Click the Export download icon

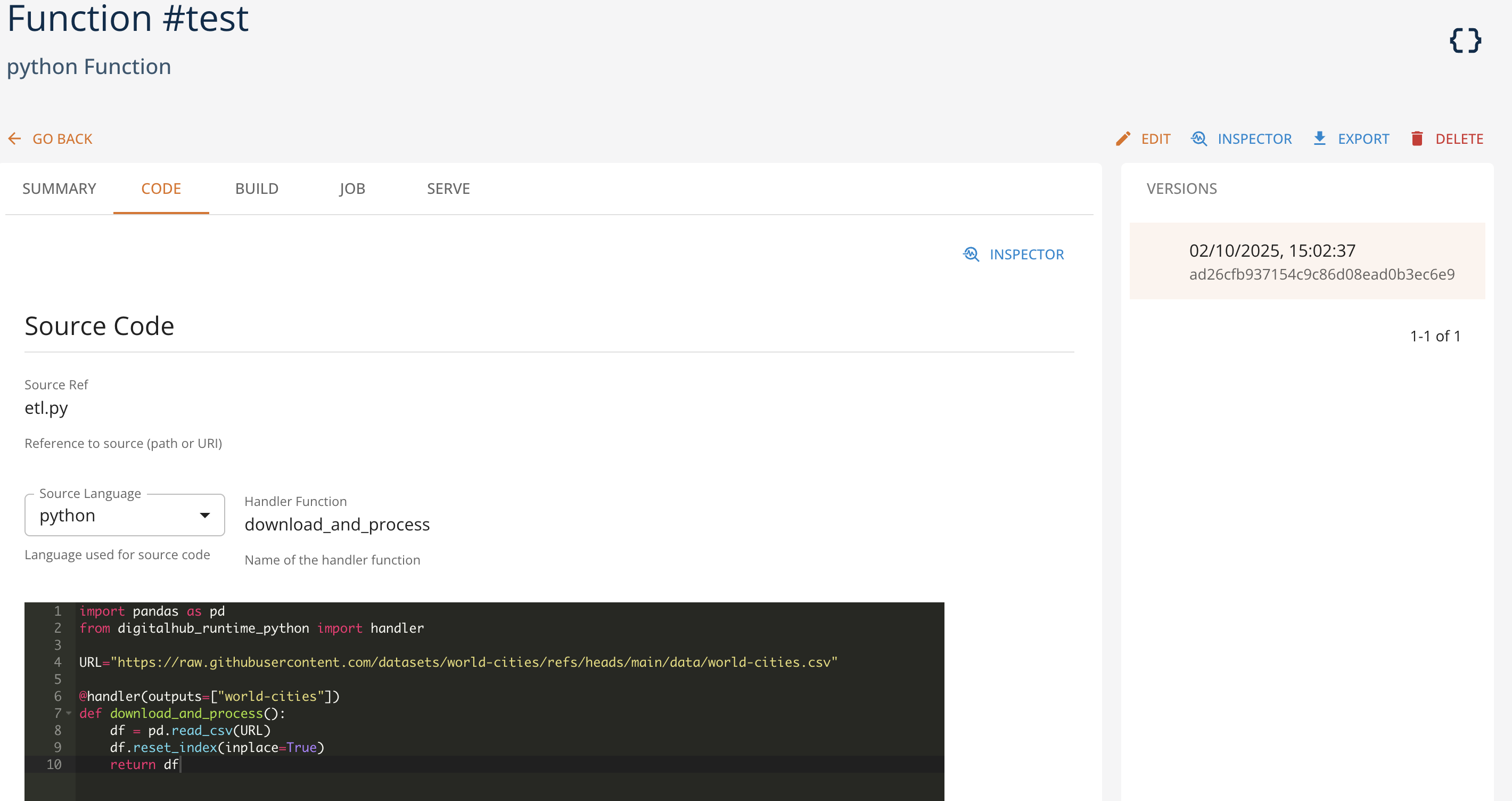coord(1319,138)
